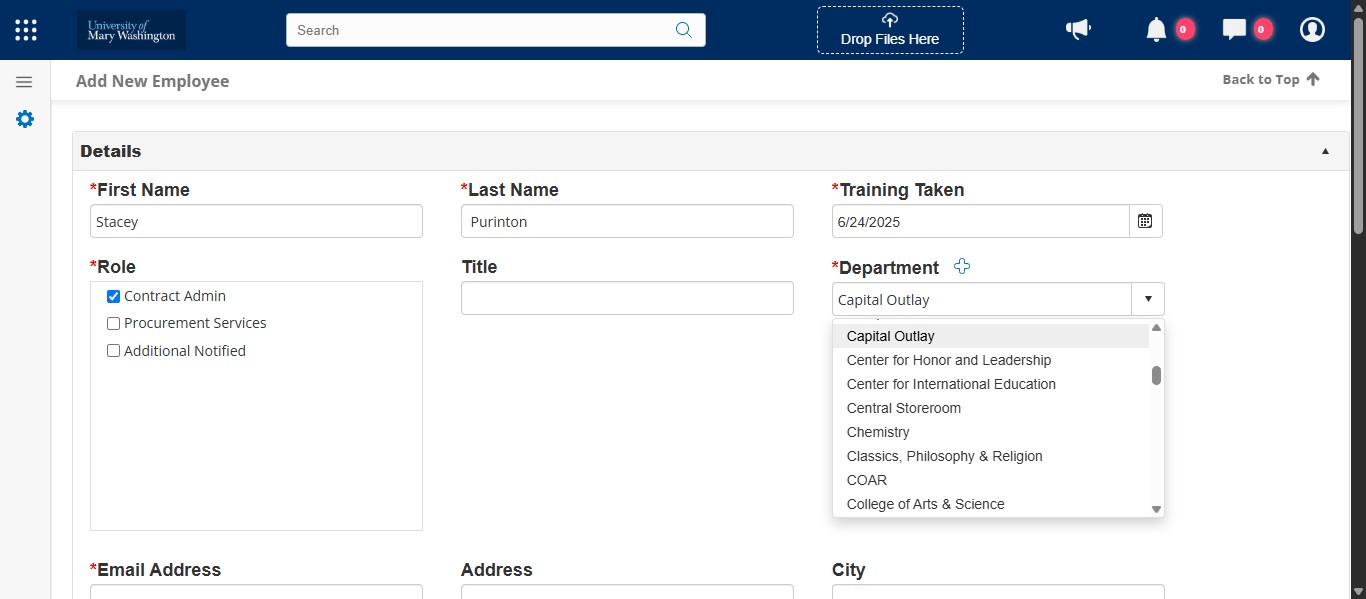Click the Drop Files Here area
The image size is (1366, 599).
click(x=889, y=30)
